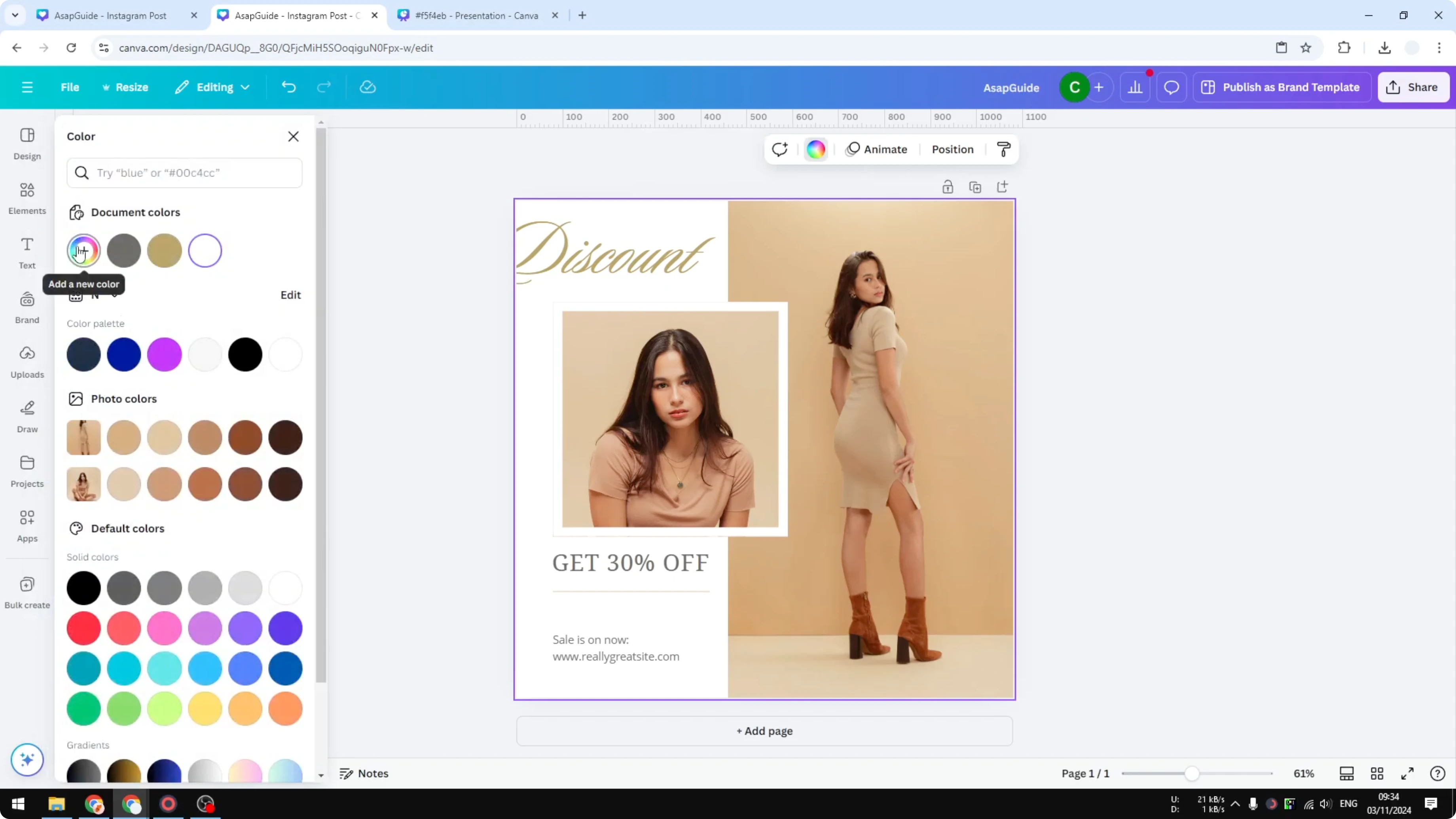The height and width of the screenshot is (819, 1456).
Task: Pick the magenta swatch in Color palette
Action: point(165,355)
